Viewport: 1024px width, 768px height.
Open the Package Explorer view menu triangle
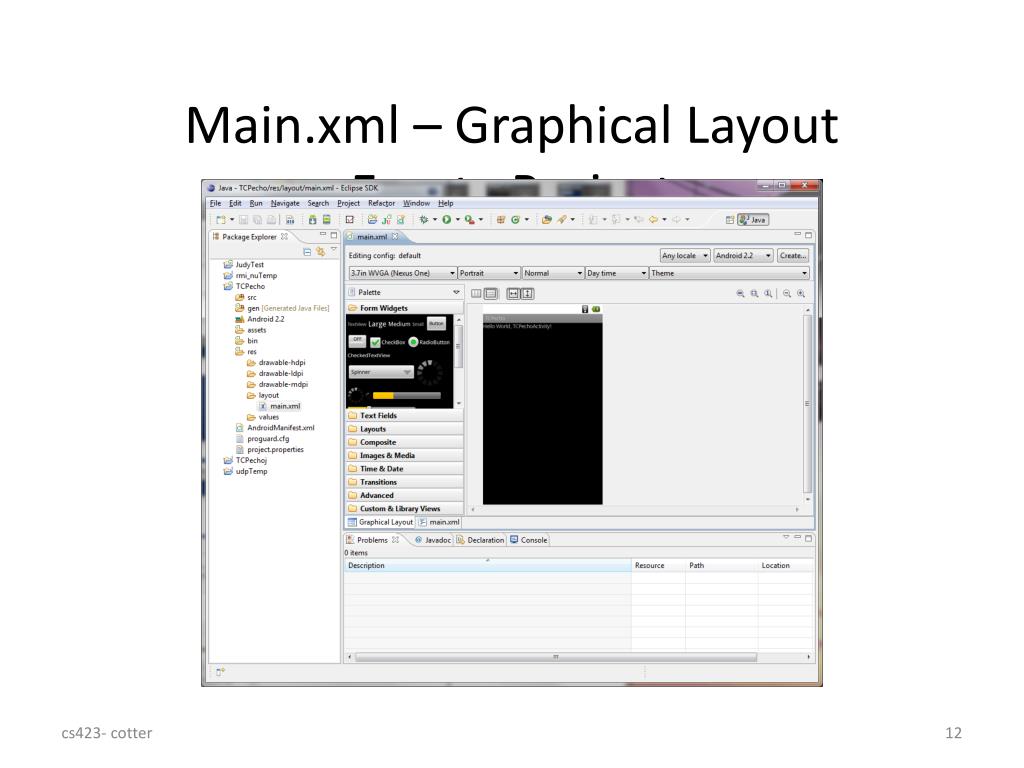click(334, 249)
